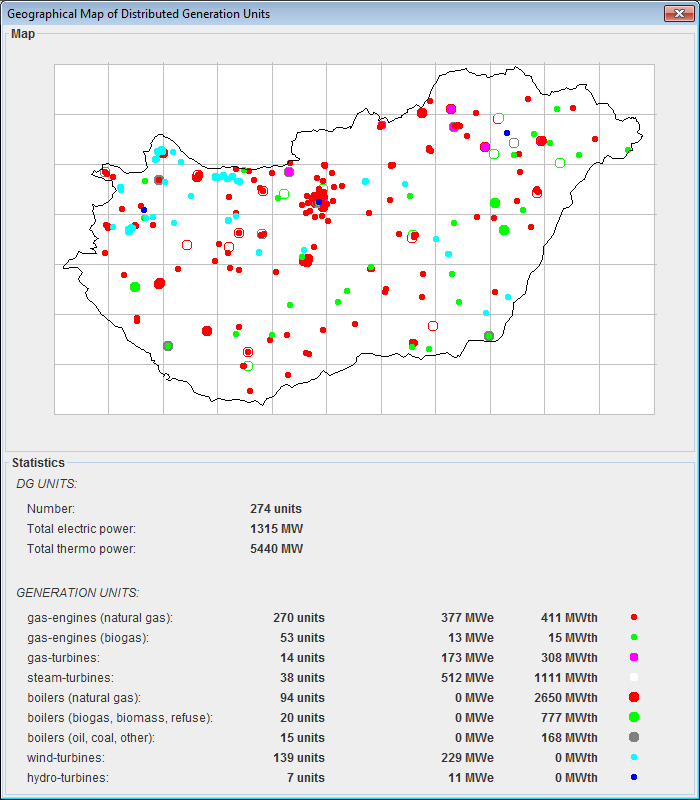The height and width of the screenshot is (800, 700).
Task: Click the 'boilers (natural gas):' label
Action: 84,697
